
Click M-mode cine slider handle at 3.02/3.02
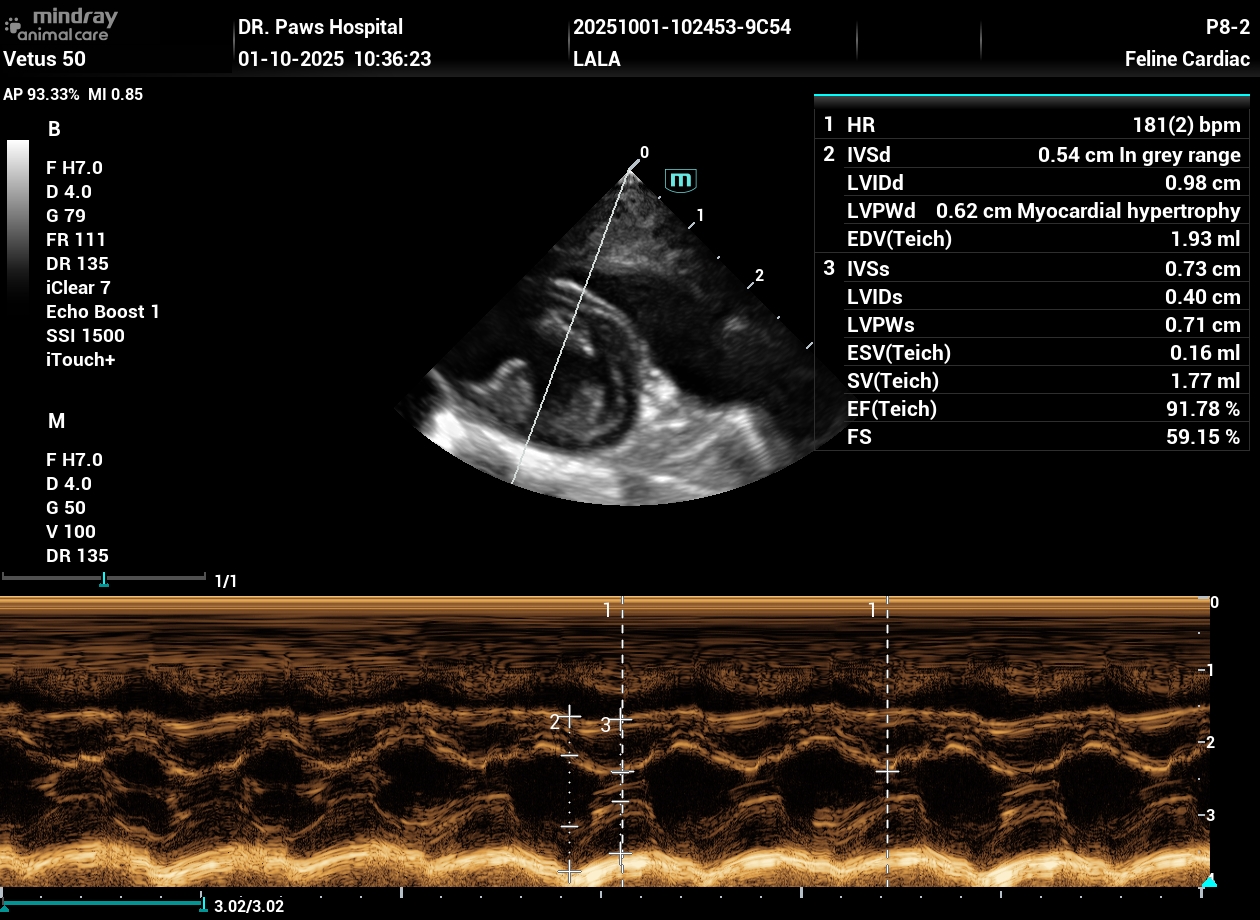[204, 905]
